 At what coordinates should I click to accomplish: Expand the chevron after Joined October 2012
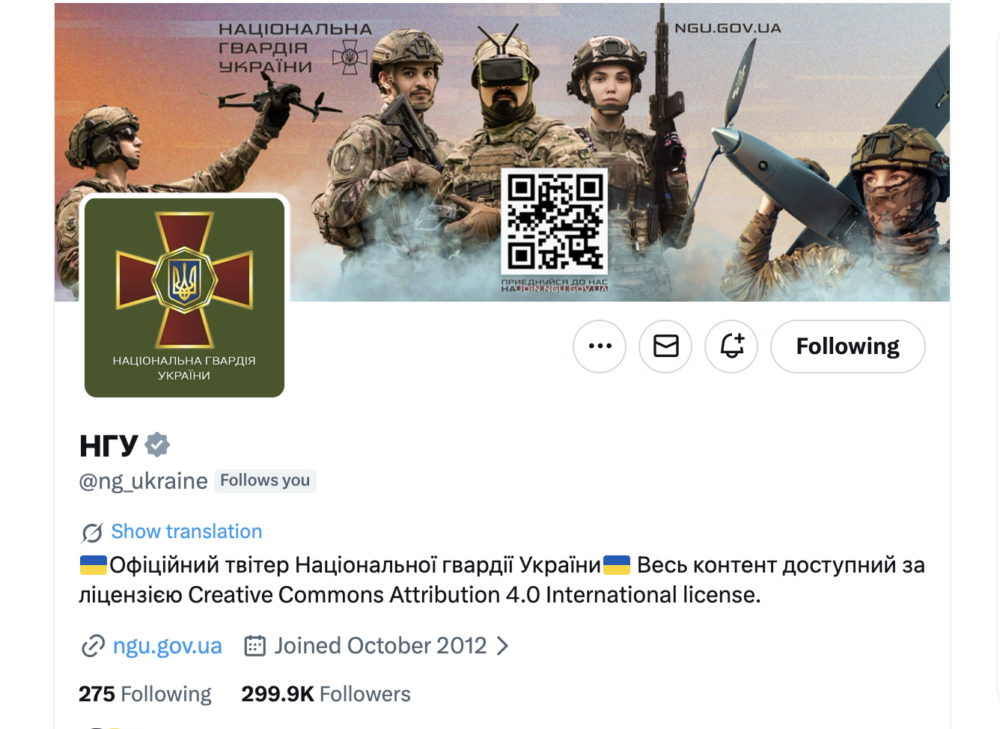pyautogui.click(x=503, y=646)
